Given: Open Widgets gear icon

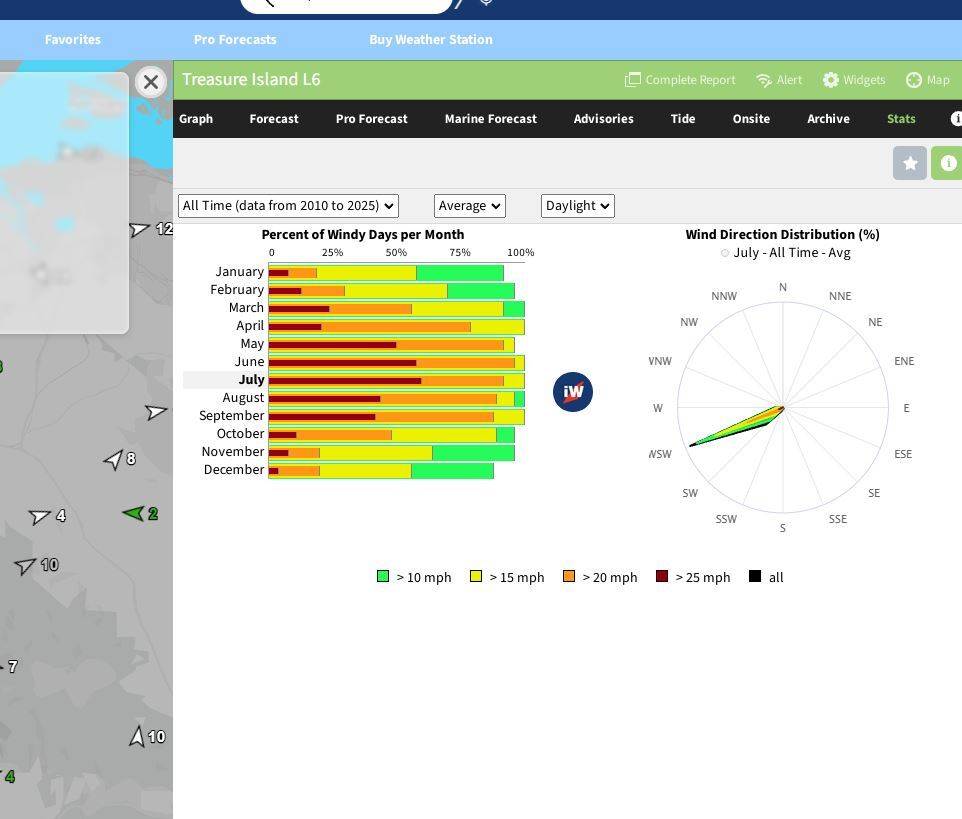Looking at the screenshot, I should pyautogui.click(x=831, y=80).
